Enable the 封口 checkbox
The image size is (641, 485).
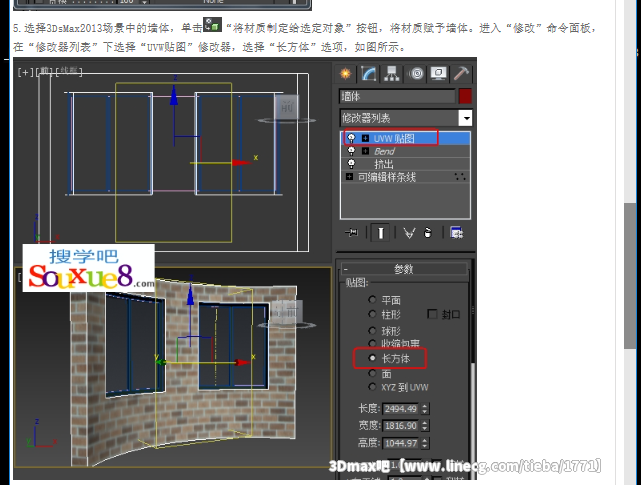point(432,314)
